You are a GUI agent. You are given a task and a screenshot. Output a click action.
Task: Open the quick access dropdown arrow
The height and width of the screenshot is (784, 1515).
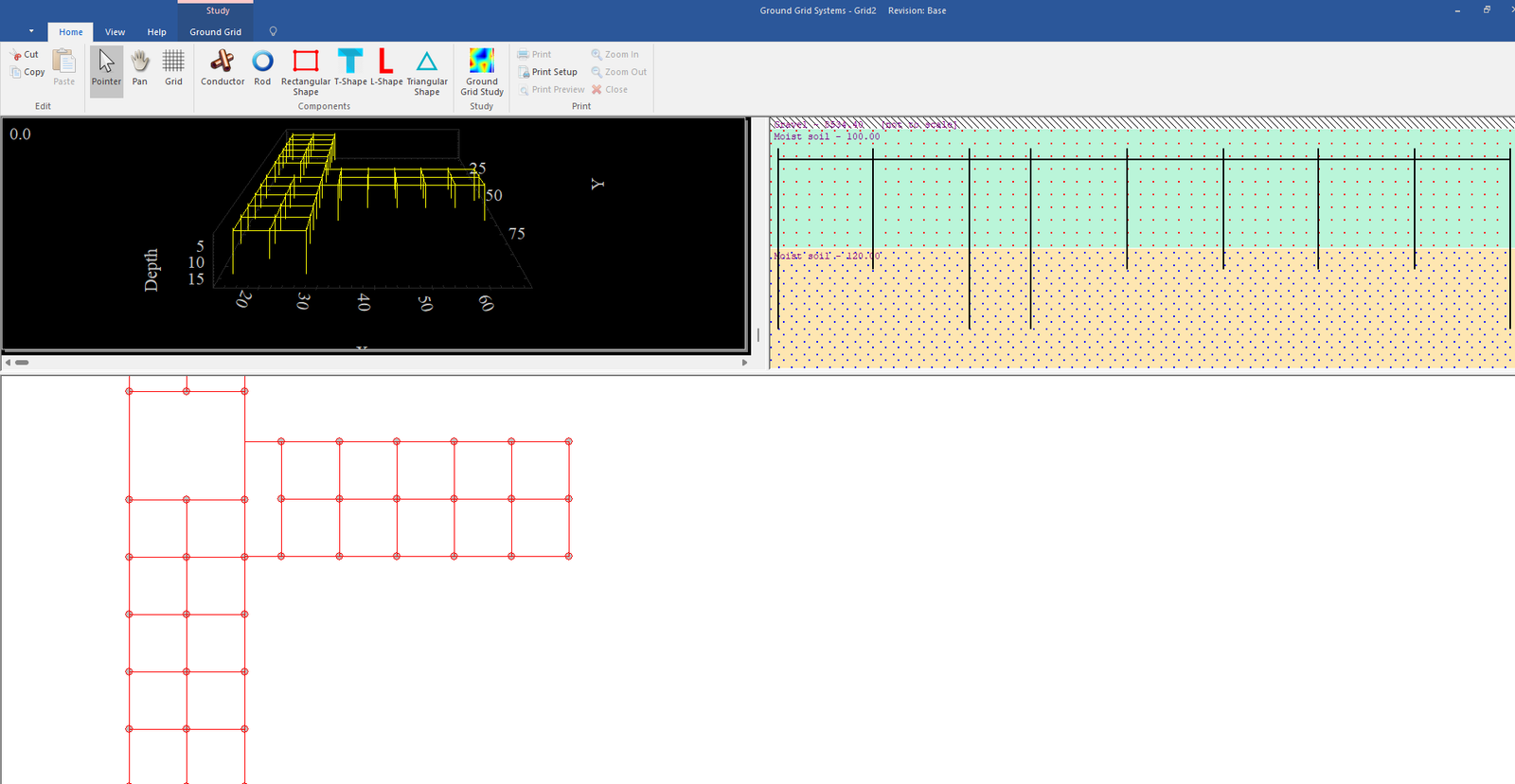[x=31, y=31]
